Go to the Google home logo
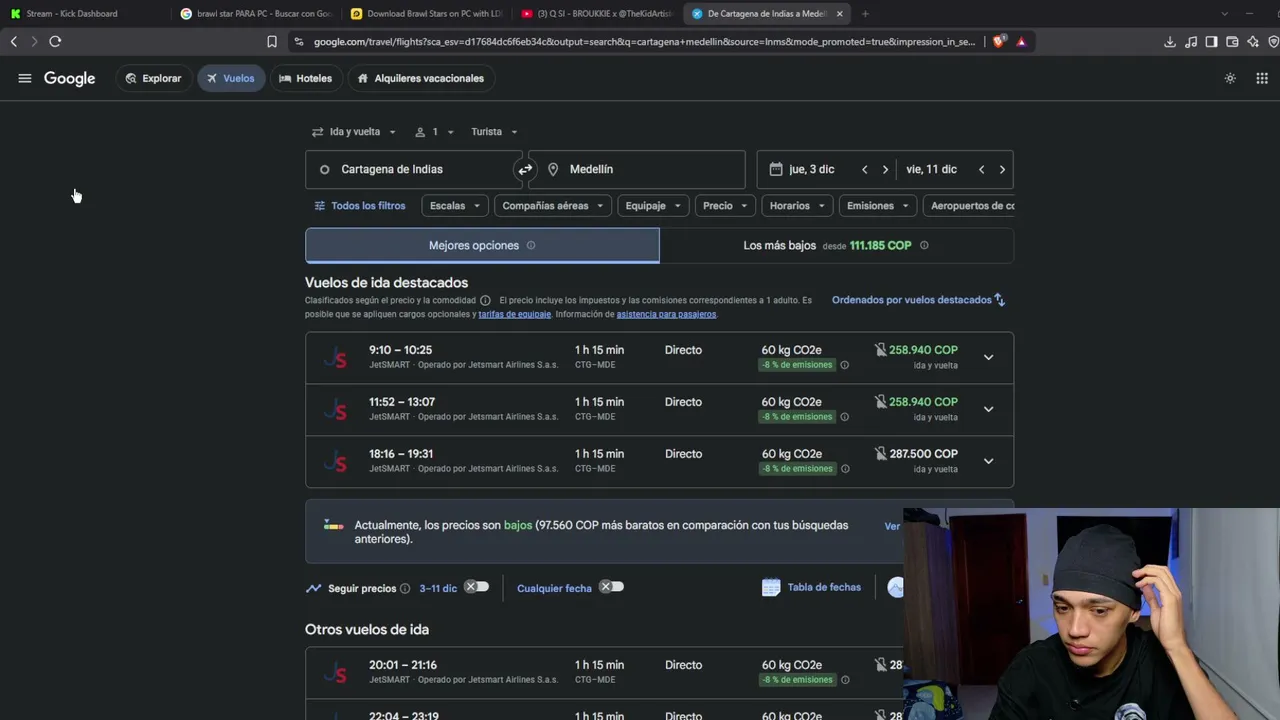 [70, 78]
